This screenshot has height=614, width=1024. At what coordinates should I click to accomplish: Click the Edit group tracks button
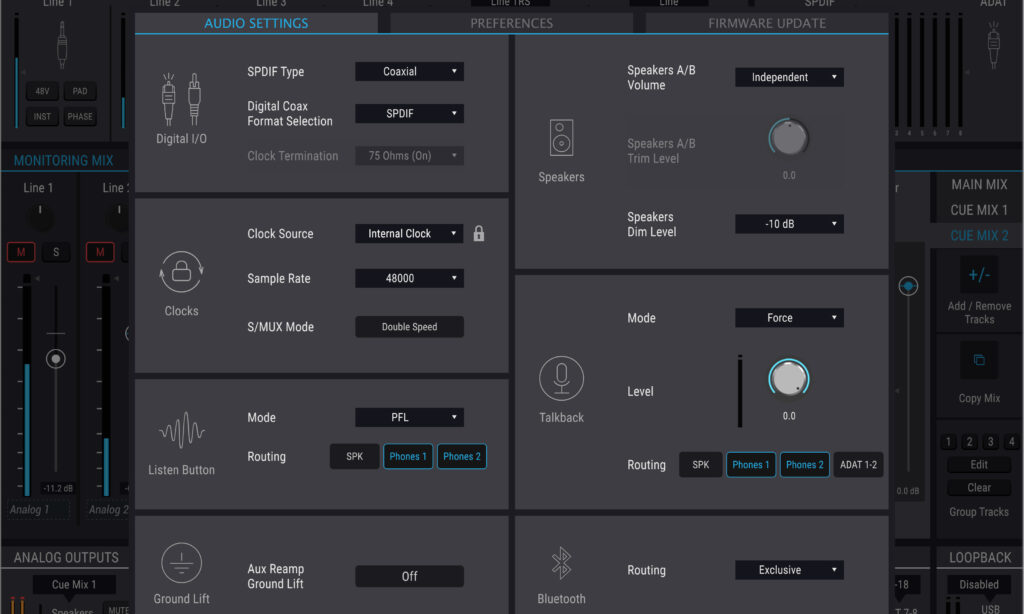tap(979, 464)
